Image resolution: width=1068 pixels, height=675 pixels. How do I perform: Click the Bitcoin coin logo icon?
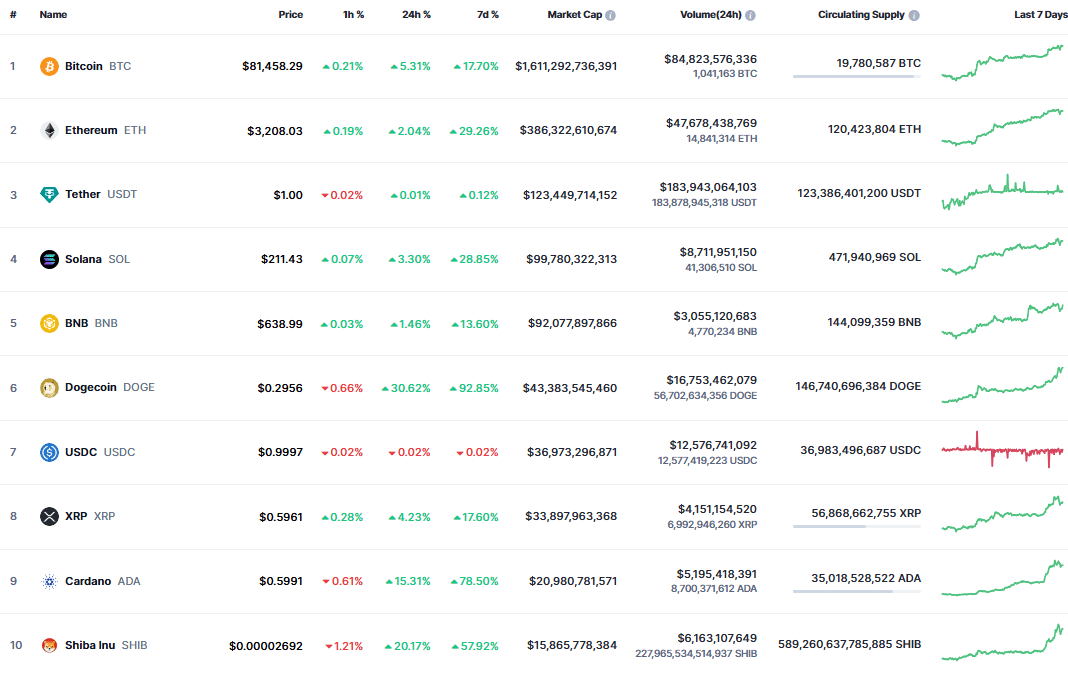(49, 66)
